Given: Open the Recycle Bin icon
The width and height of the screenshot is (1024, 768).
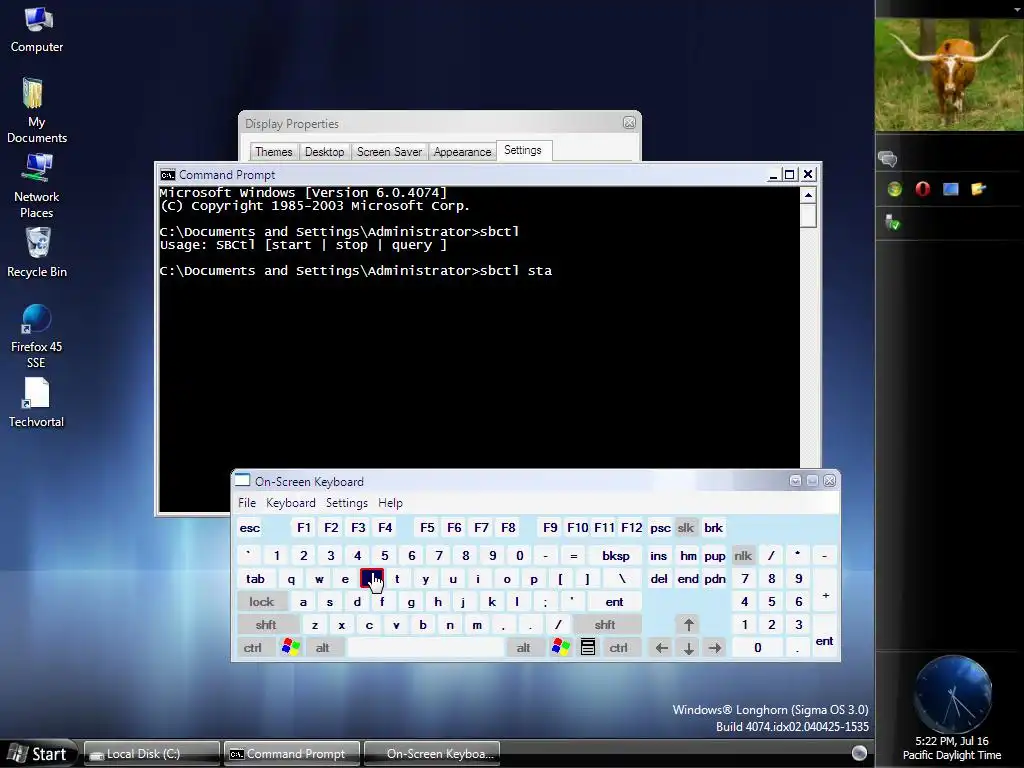Looking at the screenshot, I should pos(37,252).
